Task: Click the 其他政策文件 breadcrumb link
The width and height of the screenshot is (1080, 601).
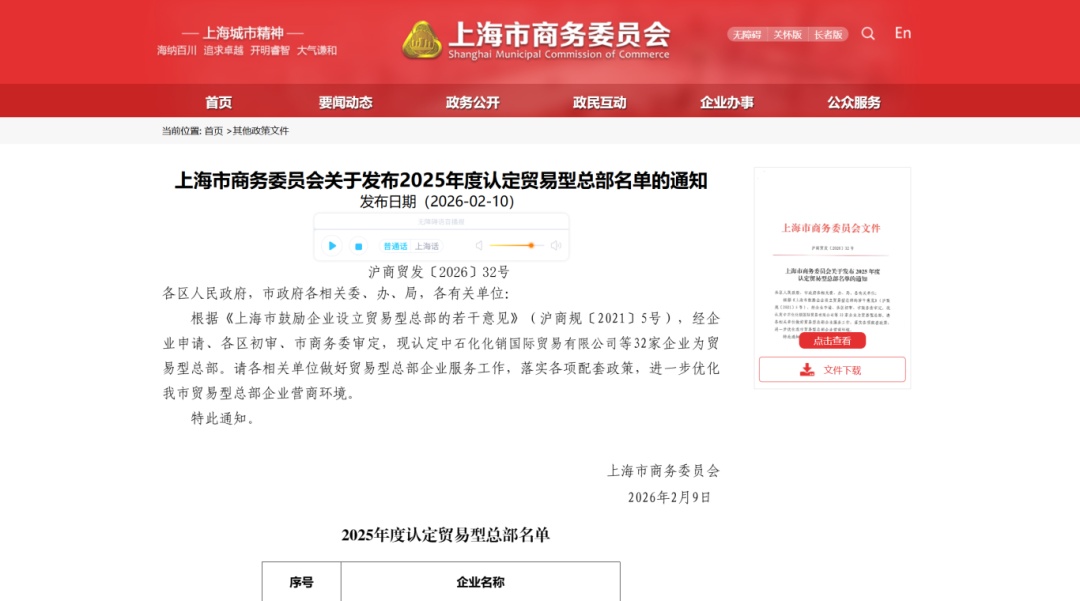Action: click(x=260, y=131)
